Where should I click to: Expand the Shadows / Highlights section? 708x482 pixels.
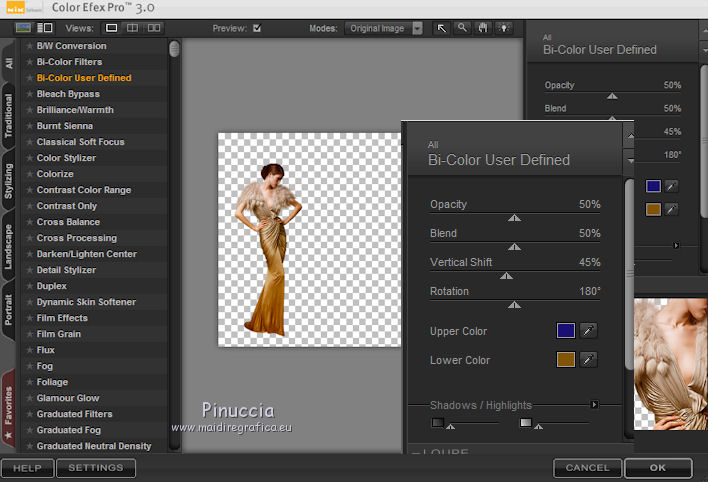point(594,405)
